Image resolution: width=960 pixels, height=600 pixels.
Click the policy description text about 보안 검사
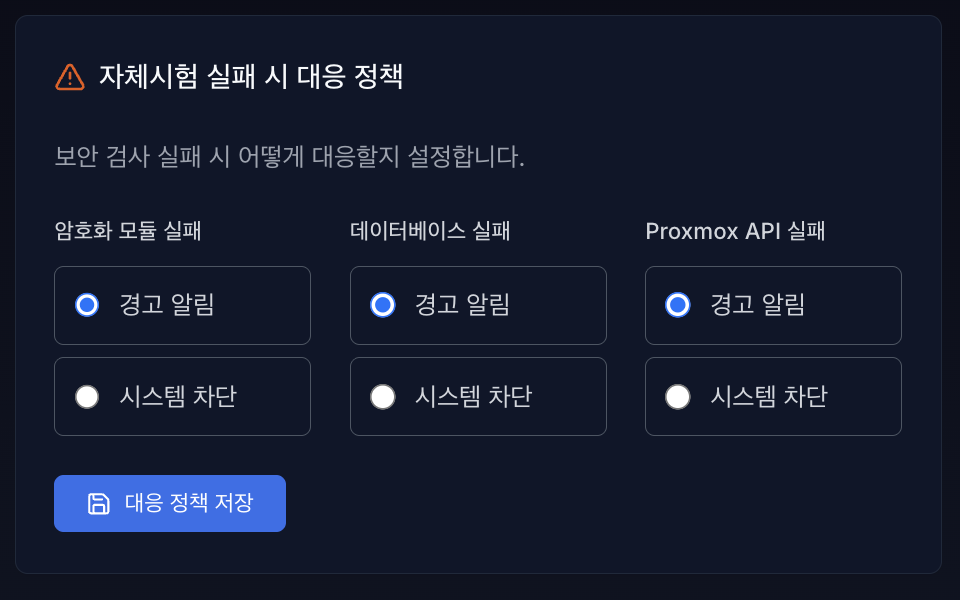pos(291,154)
